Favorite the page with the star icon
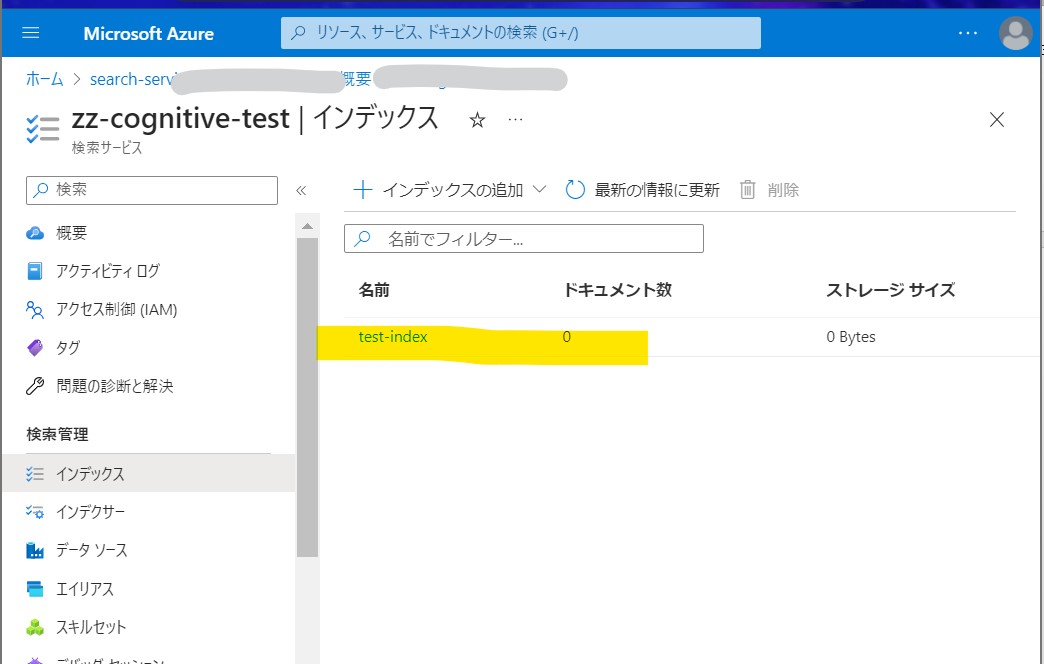This screenshot has width=1044, height=664. click(x=477, y=120)
